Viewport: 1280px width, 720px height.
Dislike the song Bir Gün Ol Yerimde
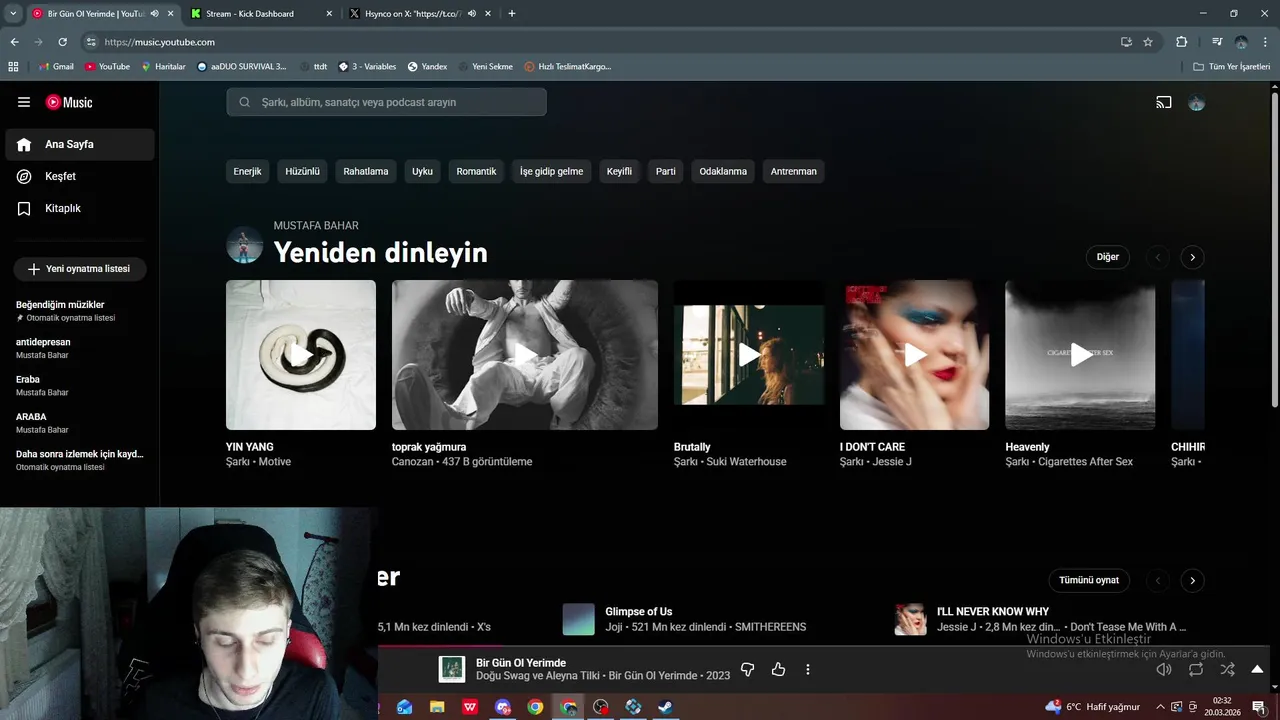[747, 670]
